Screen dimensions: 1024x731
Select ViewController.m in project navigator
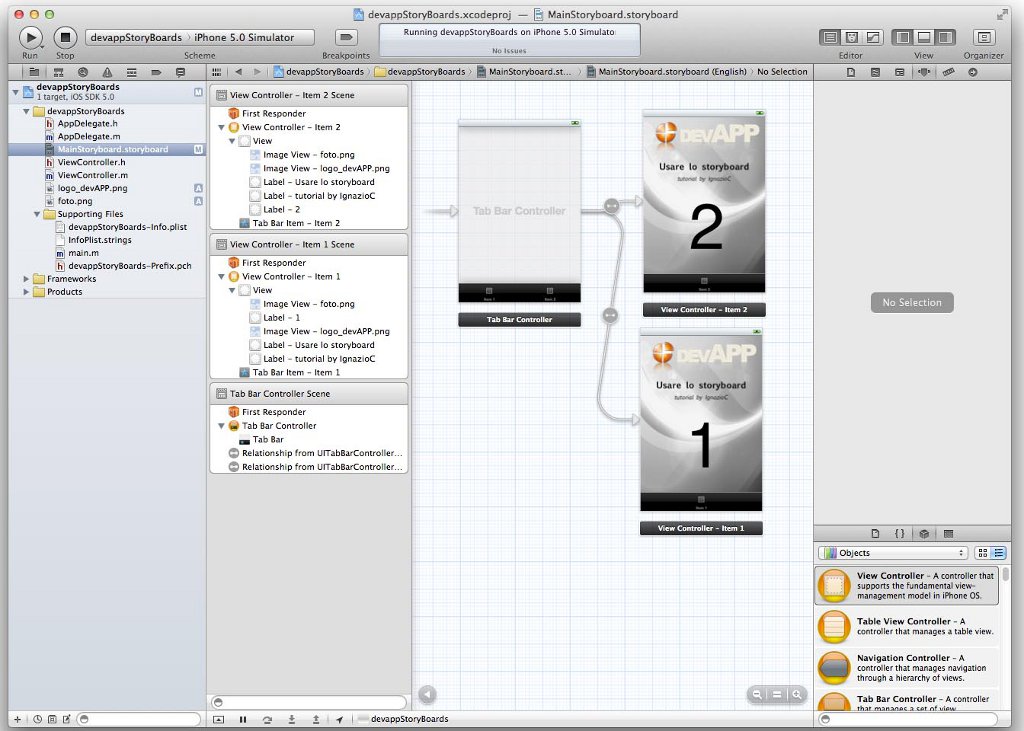tap(91, 175)
